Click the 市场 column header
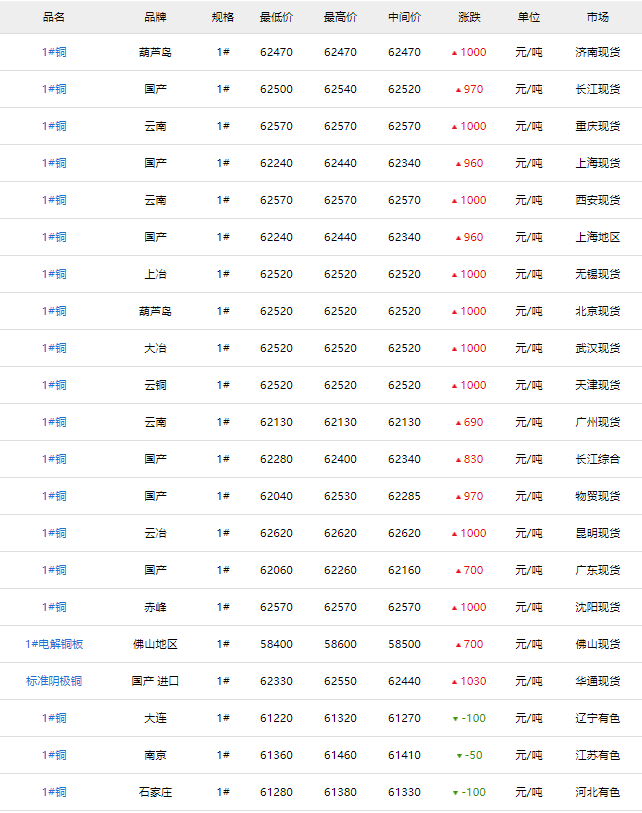The width and height of the screenshot is (642, 813). [x=598, y=17]
